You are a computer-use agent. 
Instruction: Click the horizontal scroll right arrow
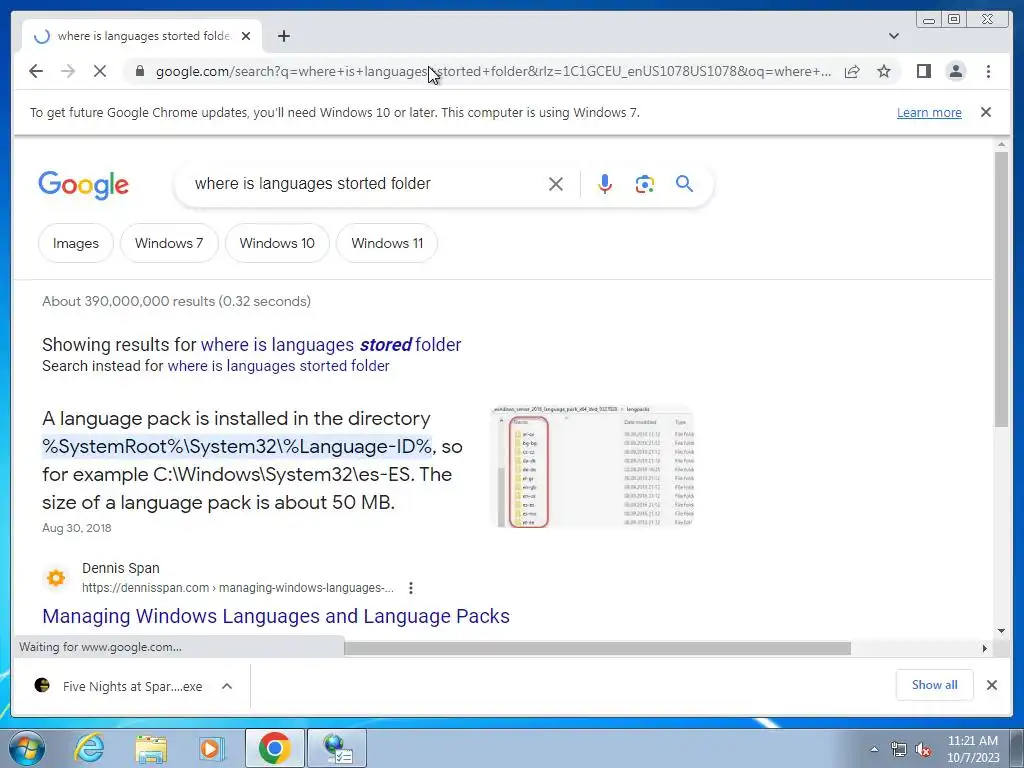click(x=985, y=648)
